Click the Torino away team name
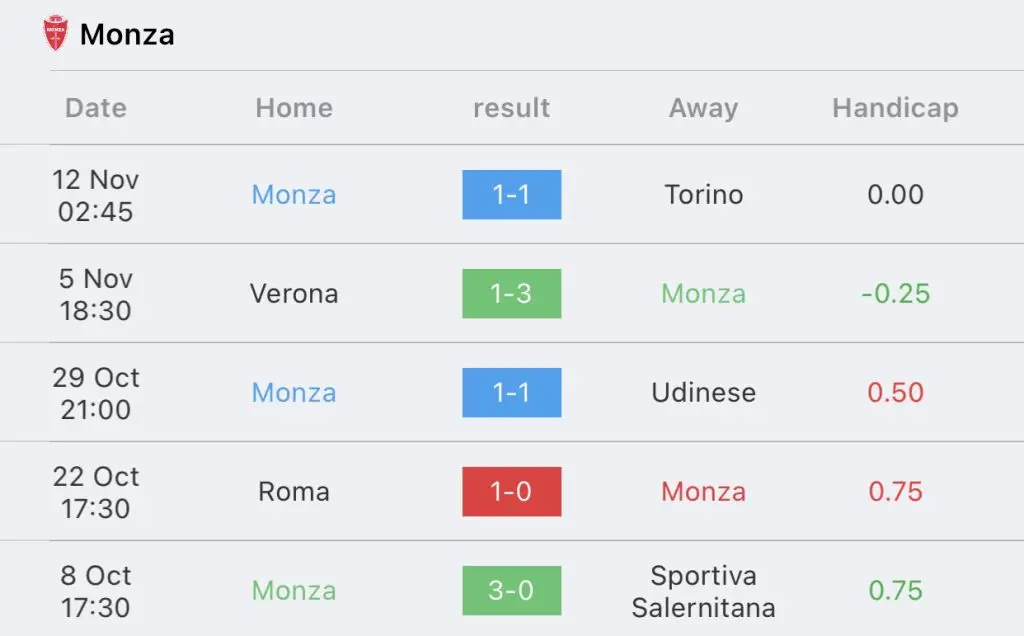Image resolution: width=1024 pixels, height=636 pixels. (x=703, y=195)
